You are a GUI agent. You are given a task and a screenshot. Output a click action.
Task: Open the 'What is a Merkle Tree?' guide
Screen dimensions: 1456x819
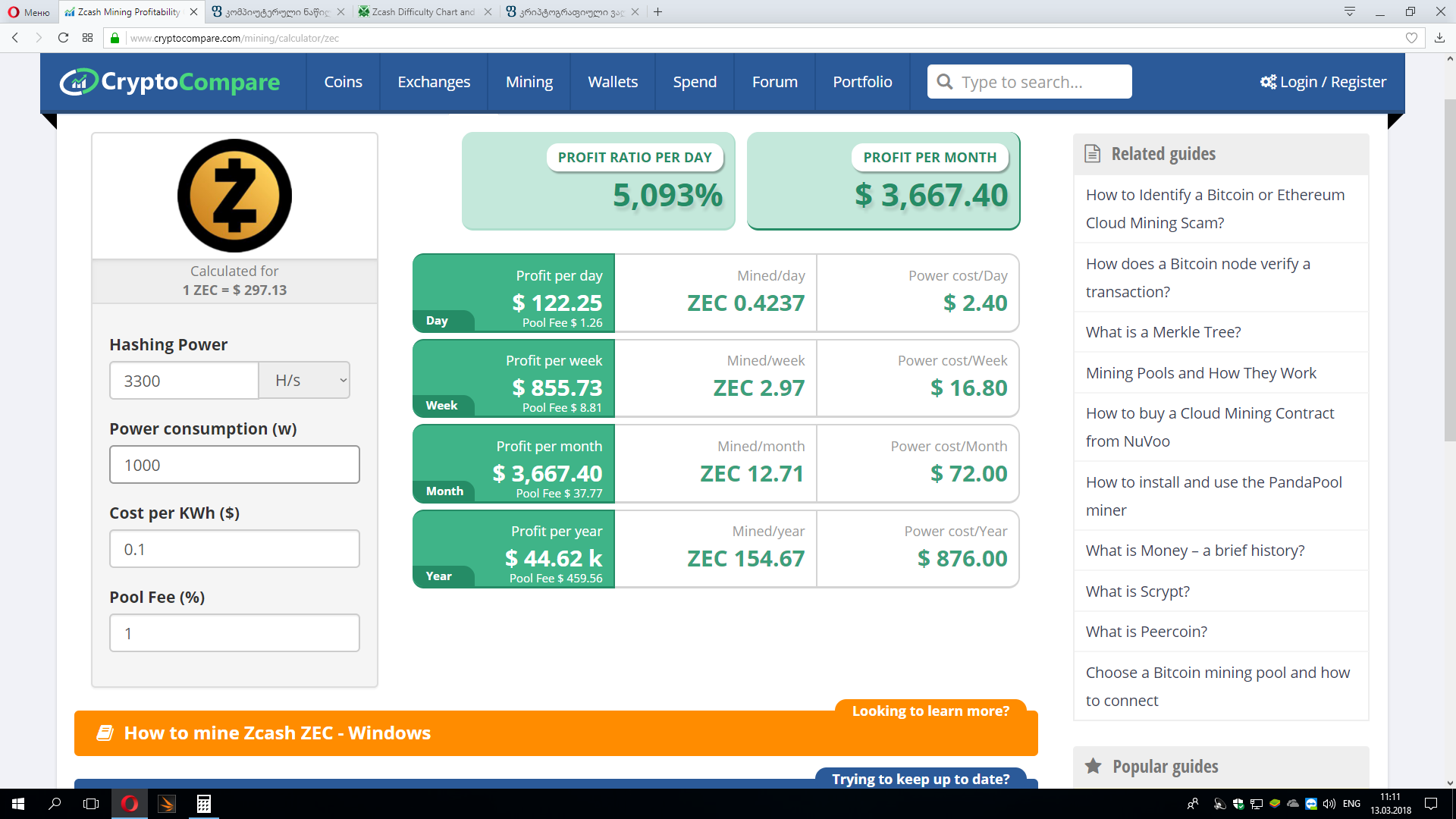click(x=1163, y=332)
